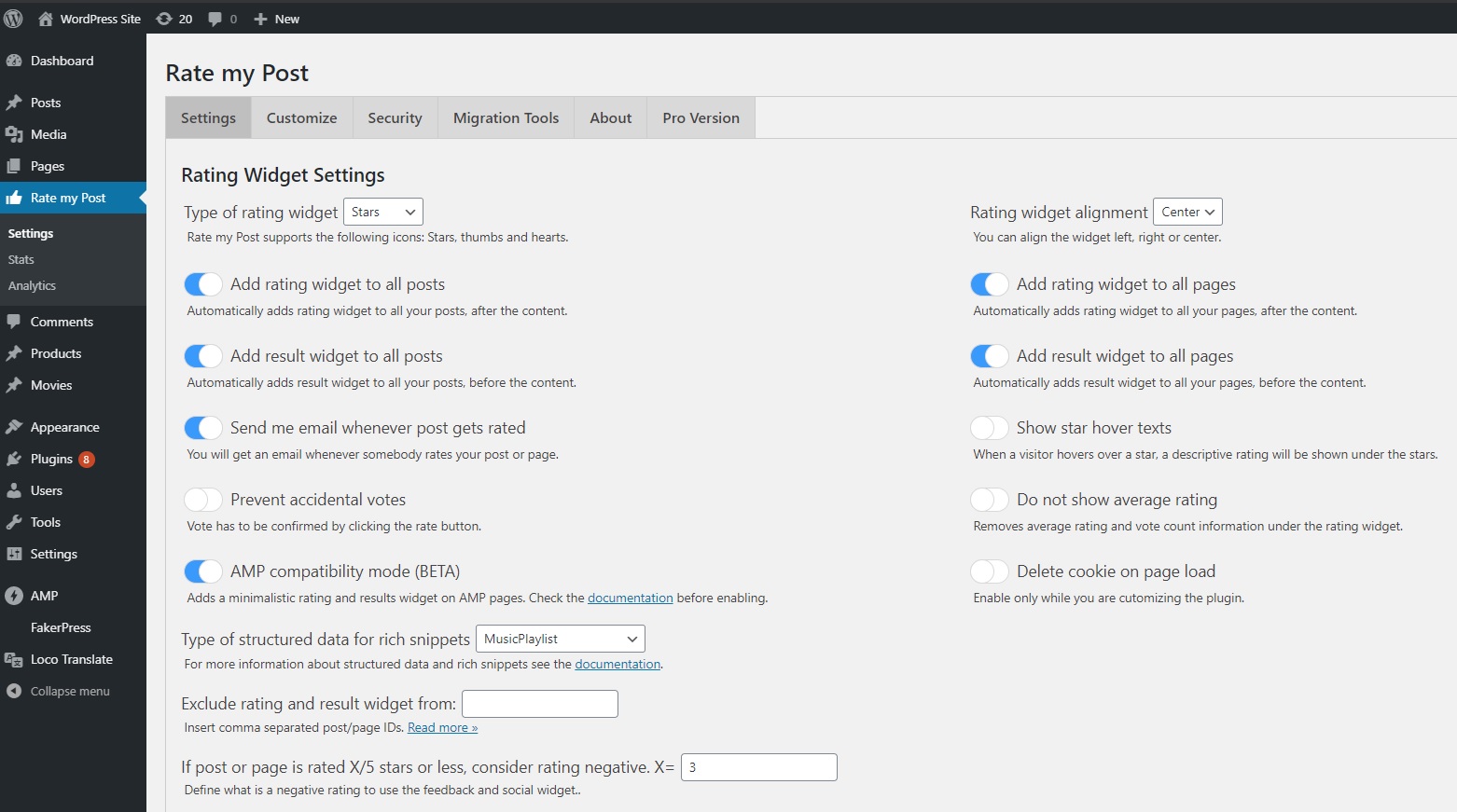
Task: Open the Dashboard sidebar icon
Action: 14,61
